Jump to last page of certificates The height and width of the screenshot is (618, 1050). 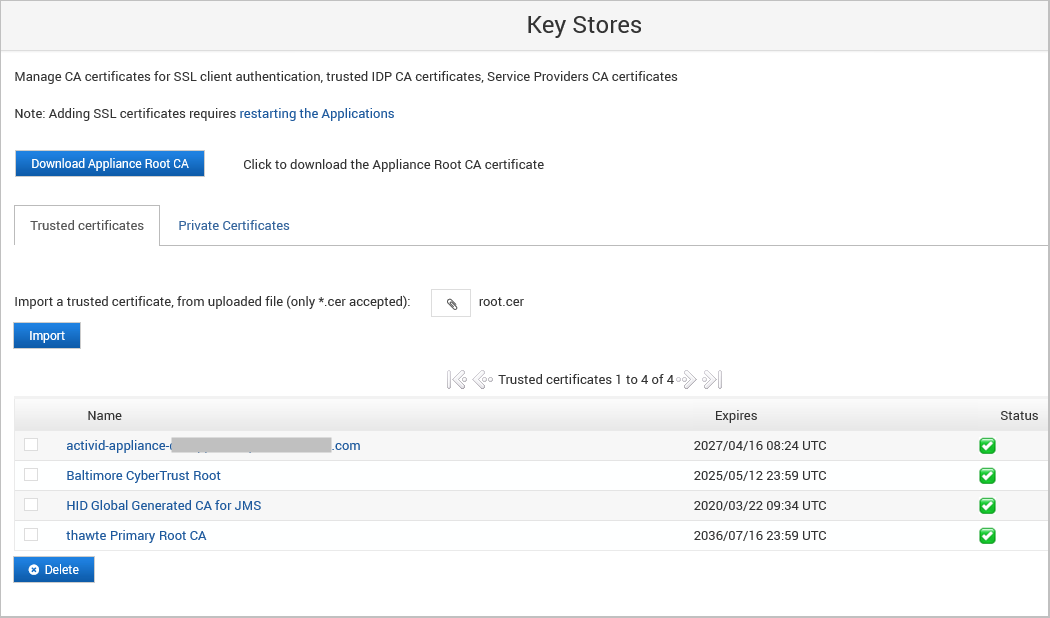click(712, 380)
